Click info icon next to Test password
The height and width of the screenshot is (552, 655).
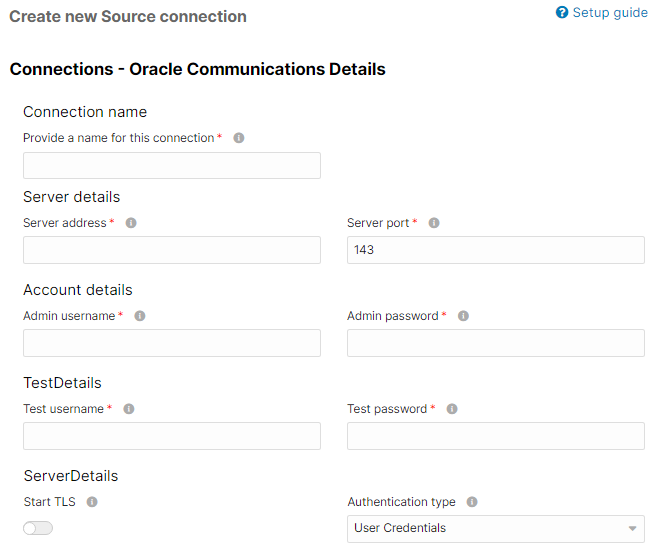pos(452,409)
